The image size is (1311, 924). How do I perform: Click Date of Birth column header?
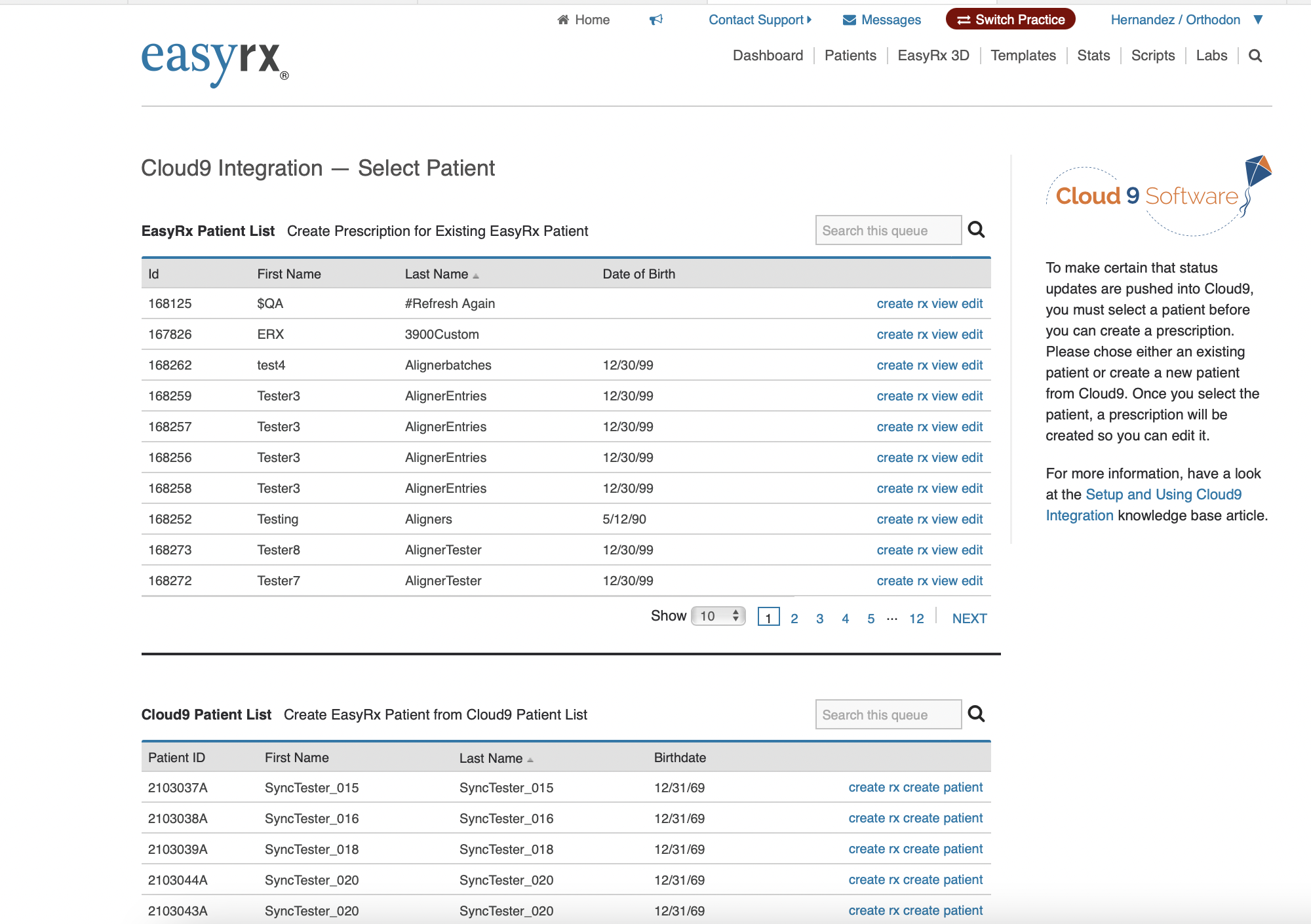tap(639, 274)
